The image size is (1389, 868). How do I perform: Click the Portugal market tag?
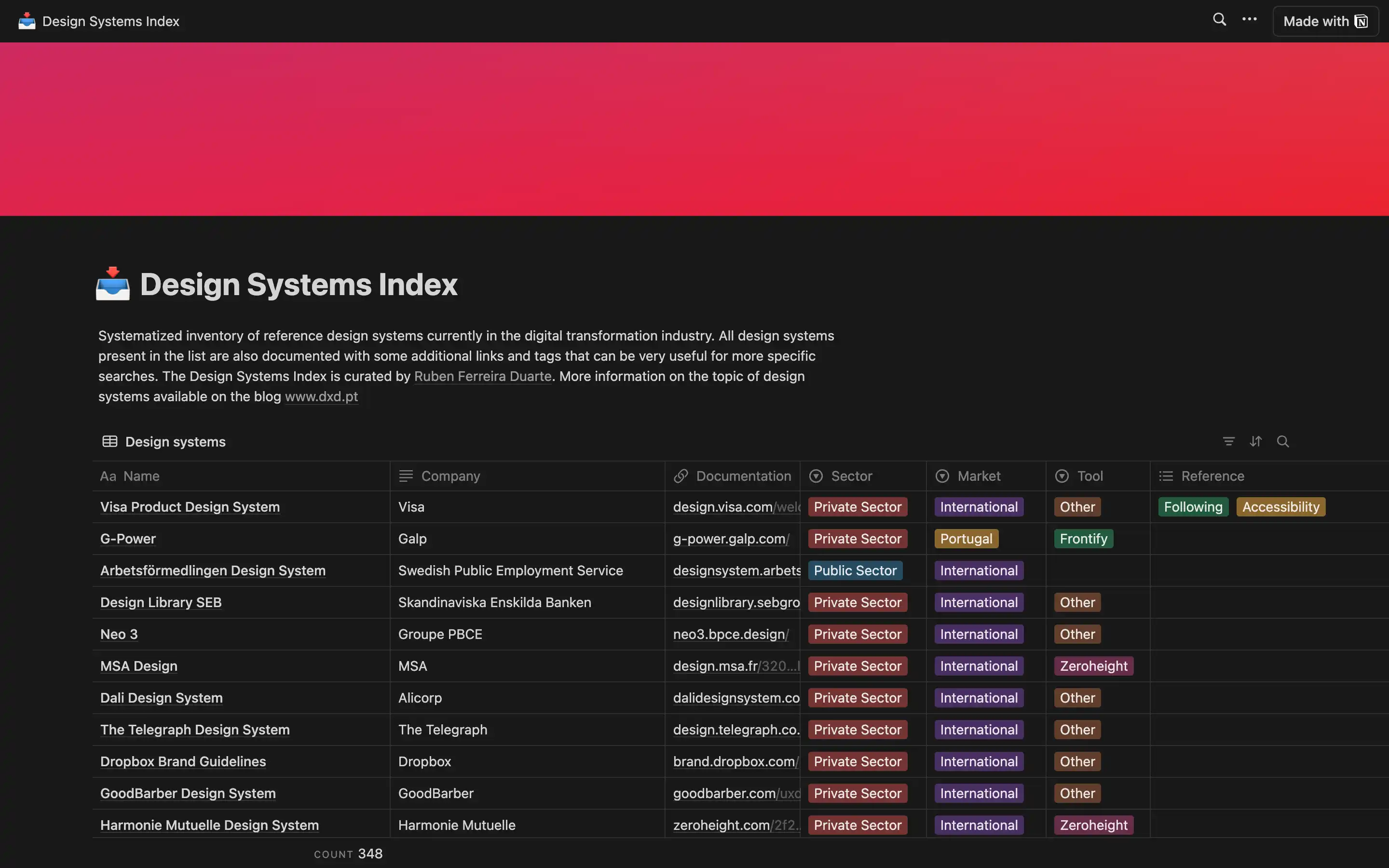click(x=967, y=539)
